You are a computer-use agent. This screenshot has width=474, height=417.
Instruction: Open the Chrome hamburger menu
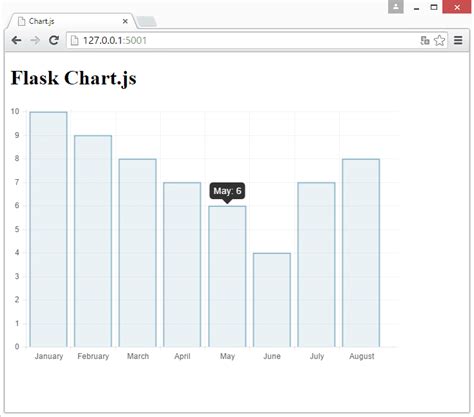point(458,40)
